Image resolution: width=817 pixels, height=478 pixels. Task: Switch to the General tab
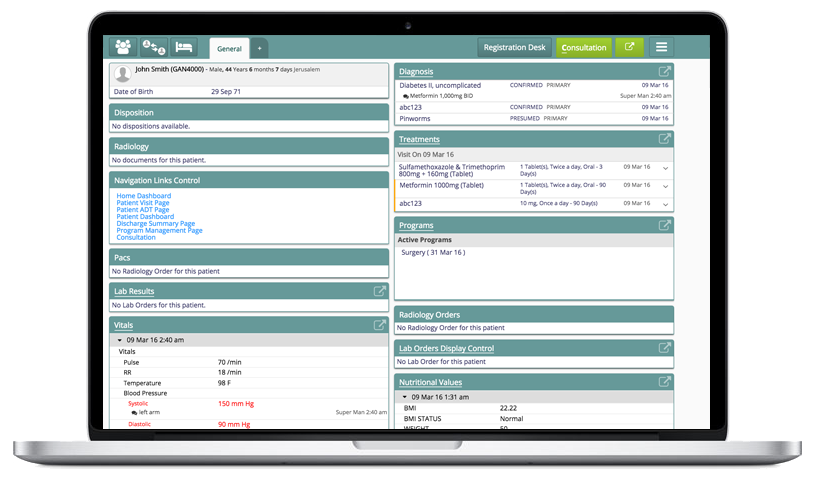coord(229,47)
